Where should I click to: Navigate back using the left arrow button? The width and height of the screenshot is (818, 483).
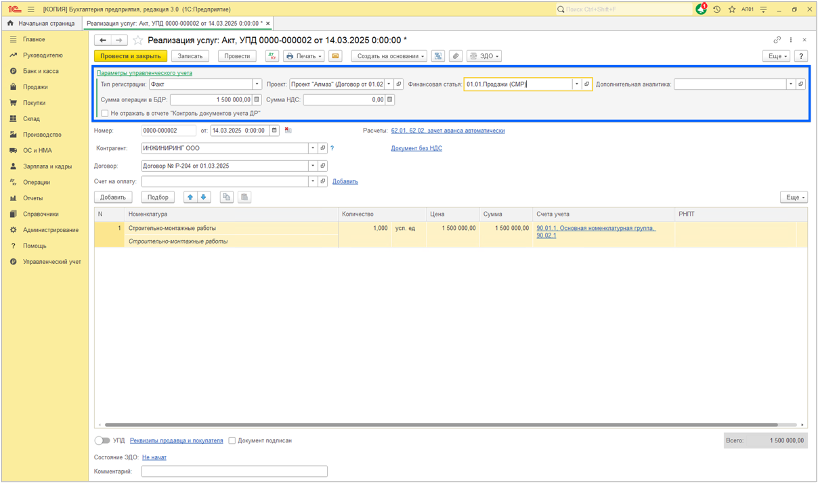point(102,40)
